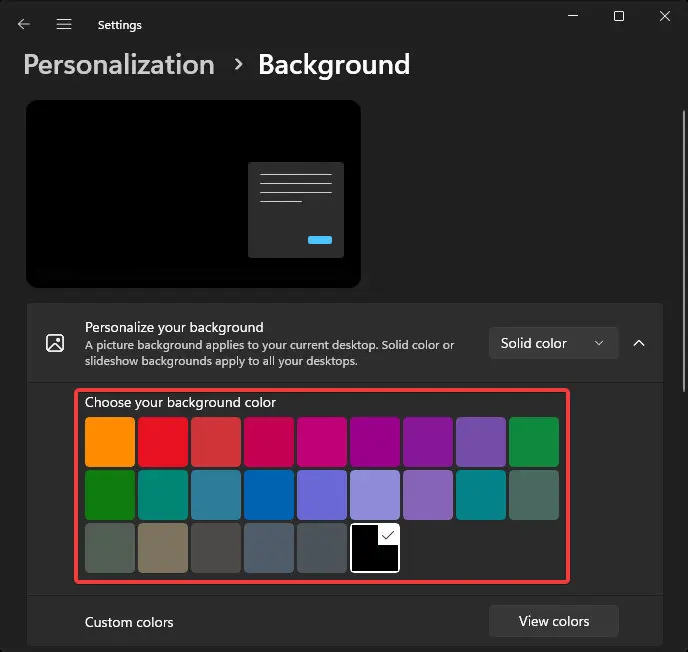Pick the crimson pink swatch in top row
Viewport: 688px width, 652px height.
pyautogui.click(x=269, y=442)
